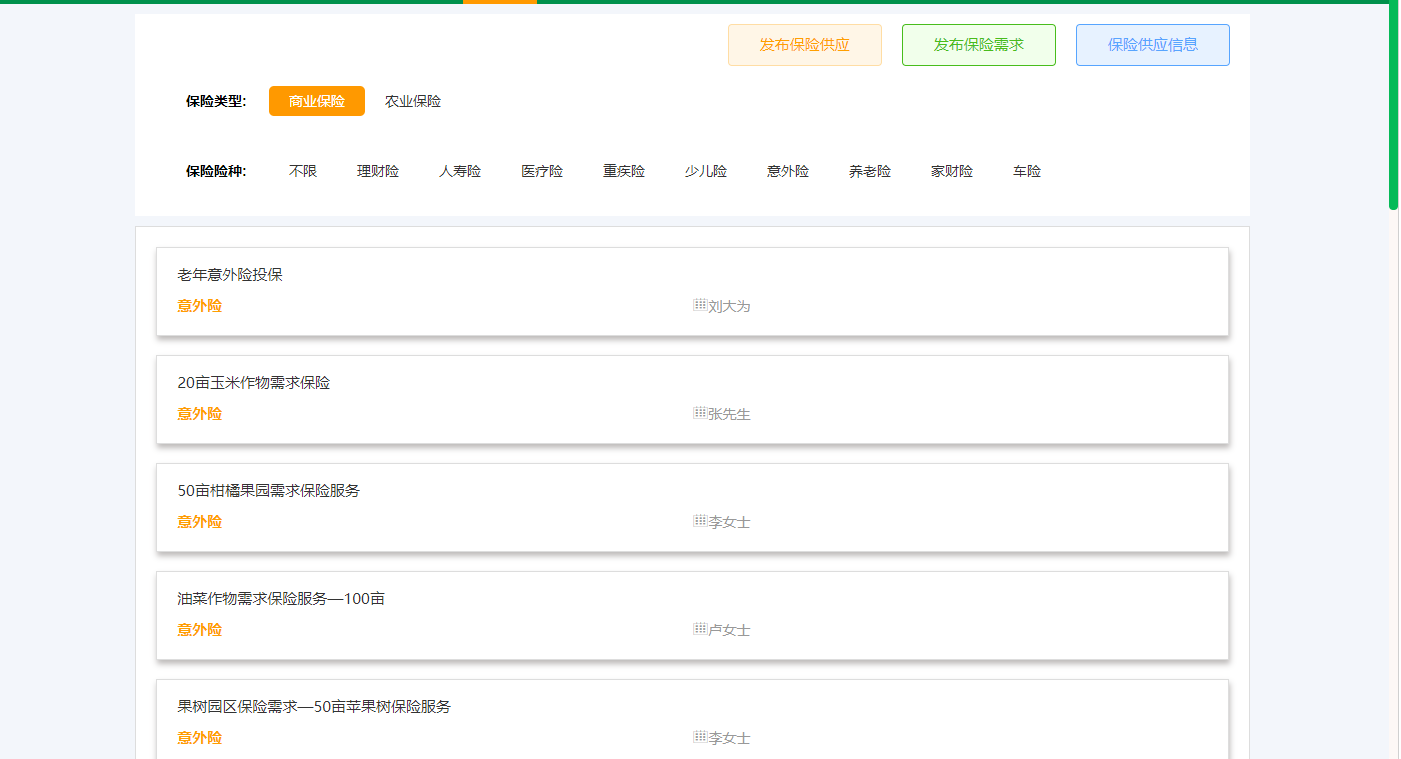Open 油菜作物需求保险服务—100亩 card
The image size is (1401, 759).
pyautogui.click(x=281, y=599)
